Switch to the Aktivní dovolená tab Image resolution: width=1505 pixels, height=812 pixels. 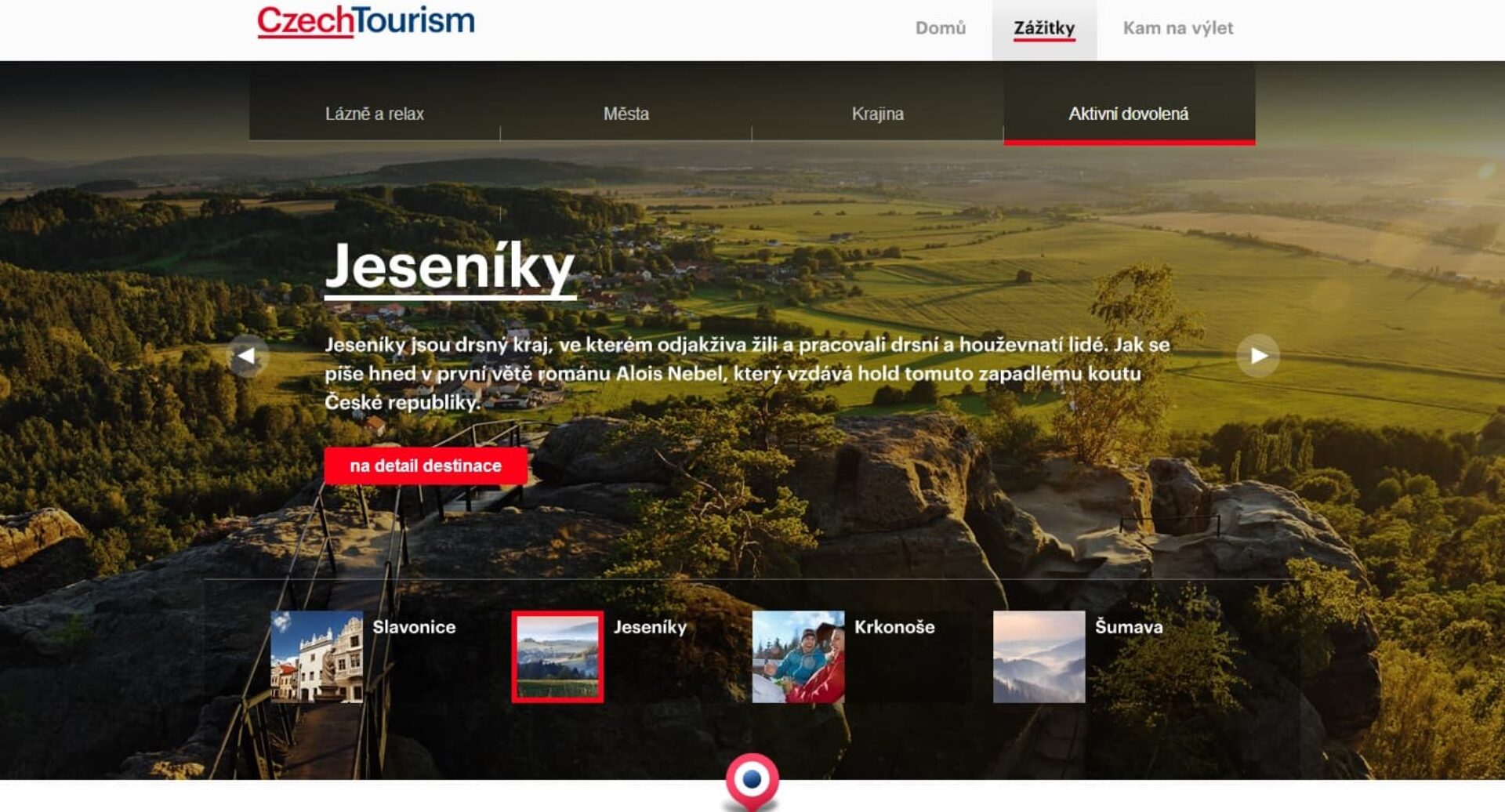(1129, 114)
